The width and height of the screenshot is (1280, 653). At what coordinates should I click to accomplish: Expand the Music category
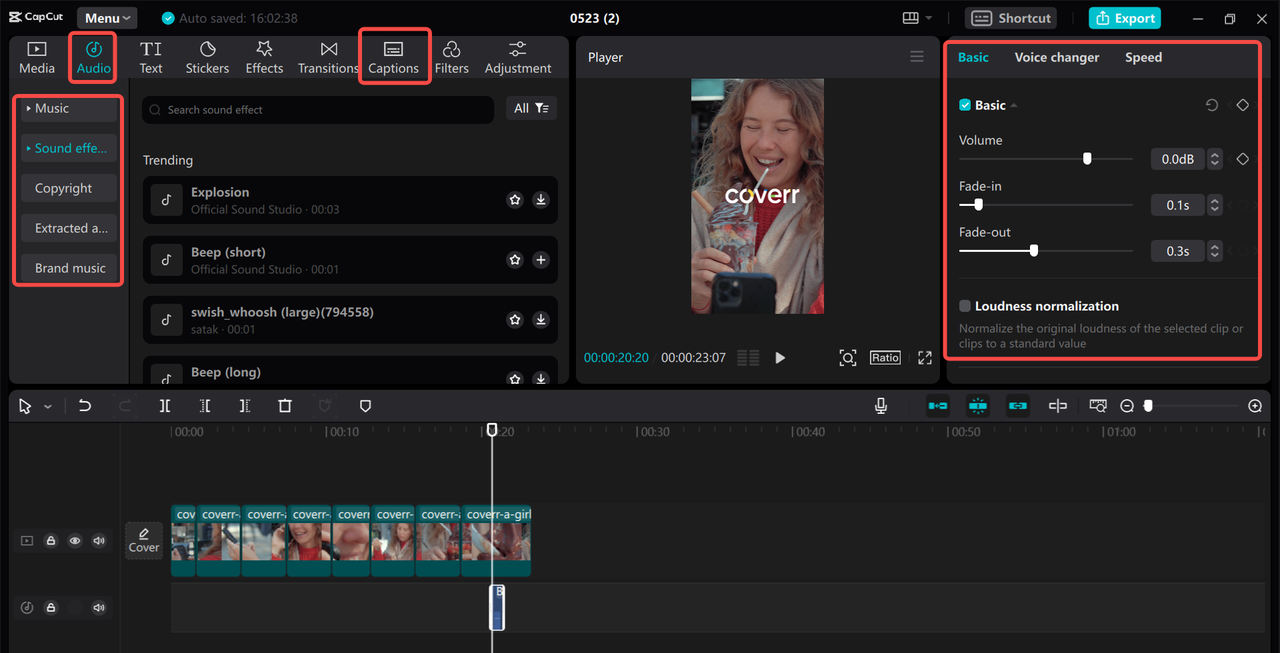coord(69,108)
